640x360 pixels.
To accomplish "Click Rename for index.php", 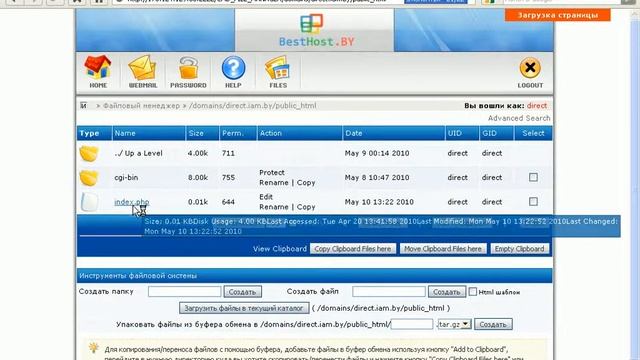I will pyautogui.click(x=273, y=207).
